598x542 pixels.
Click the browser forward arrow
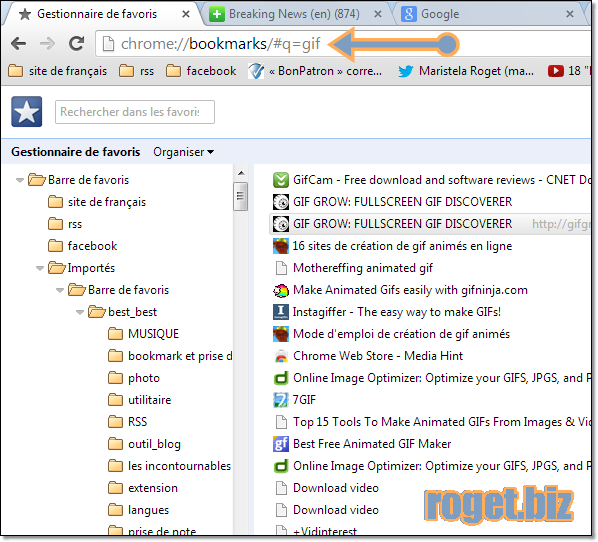pyautogui.click(x=47, y=43)
